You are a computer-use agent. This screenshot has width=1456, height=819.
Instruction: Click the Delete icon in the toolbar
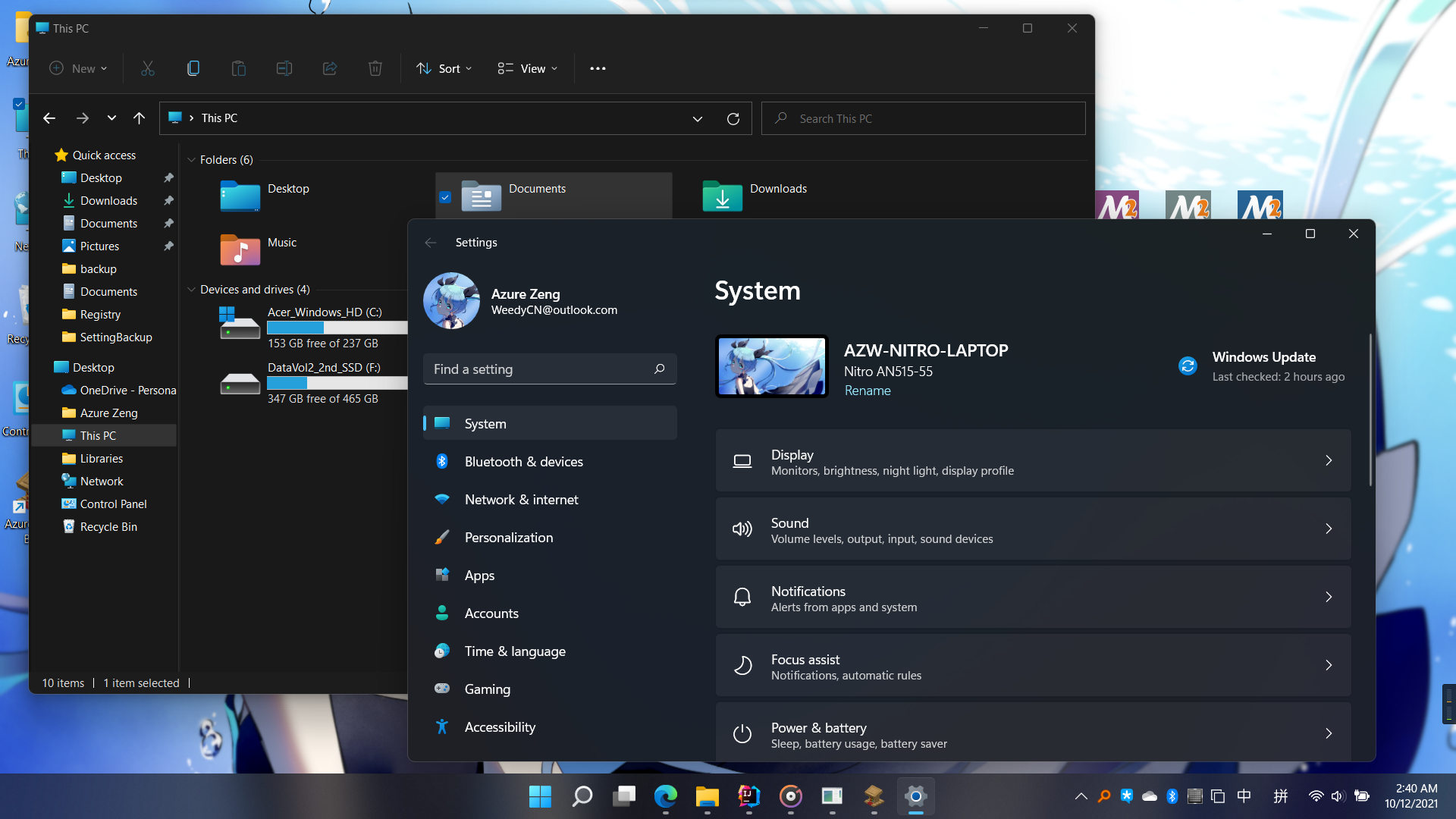pos(375,68)
